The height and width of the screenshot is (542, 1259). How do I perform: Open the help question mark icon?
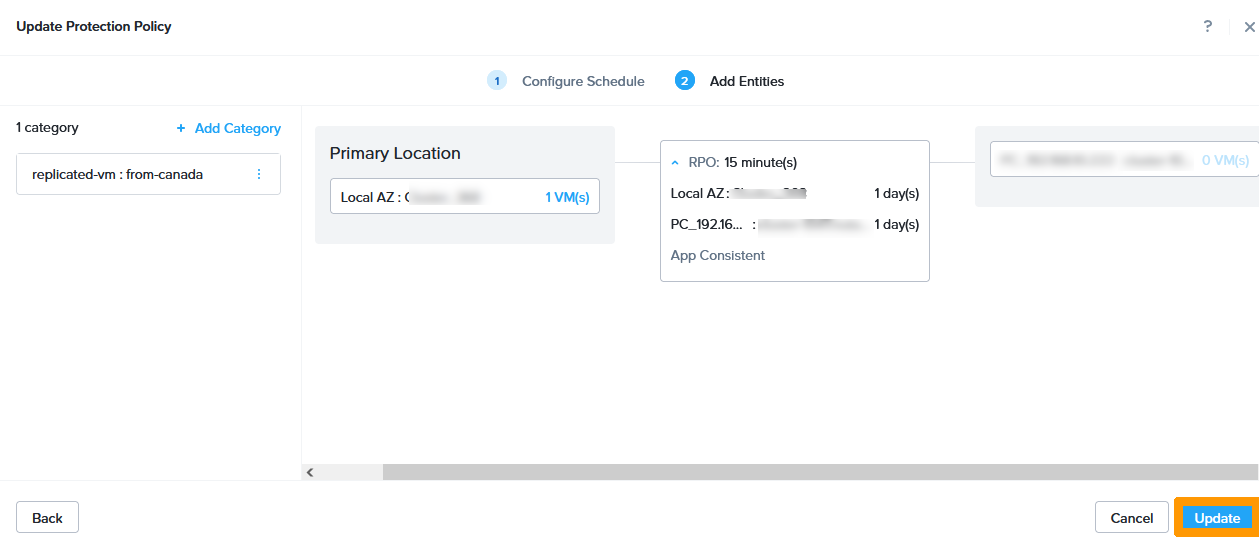(1208, 27)
